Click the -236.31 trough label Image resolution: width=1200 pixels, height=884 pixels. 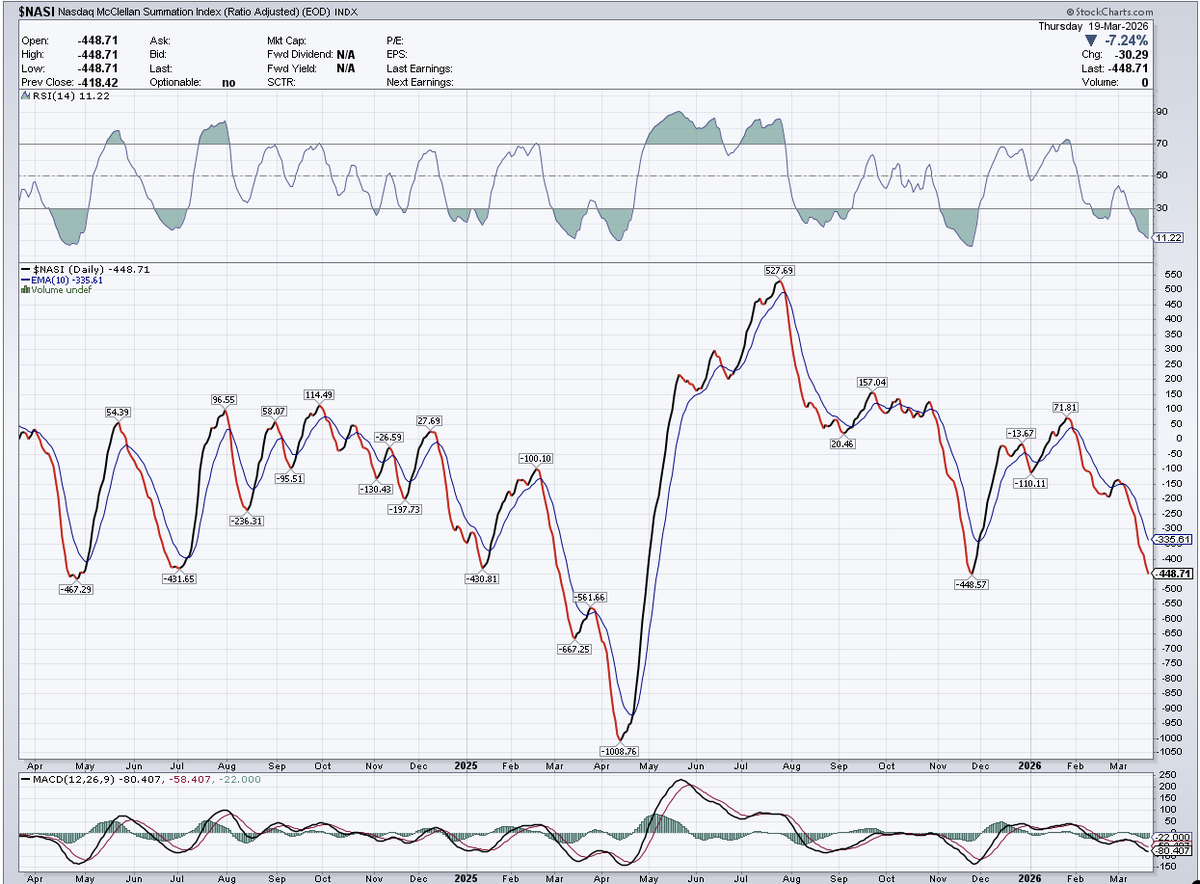point(245,521)
